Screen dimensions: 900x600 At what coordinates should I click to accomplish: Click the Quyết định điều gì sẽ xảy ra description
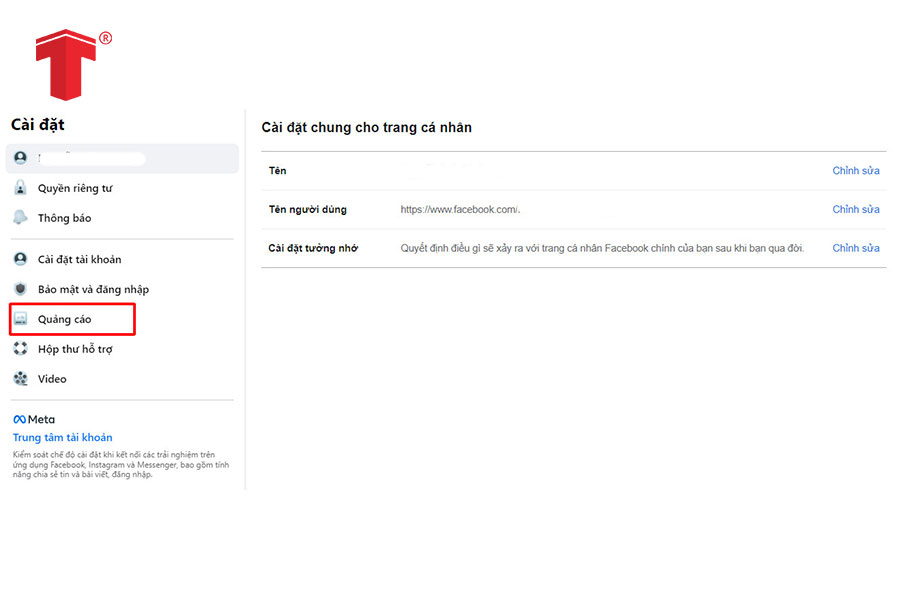pyautogui.click(x=602, y=248)
